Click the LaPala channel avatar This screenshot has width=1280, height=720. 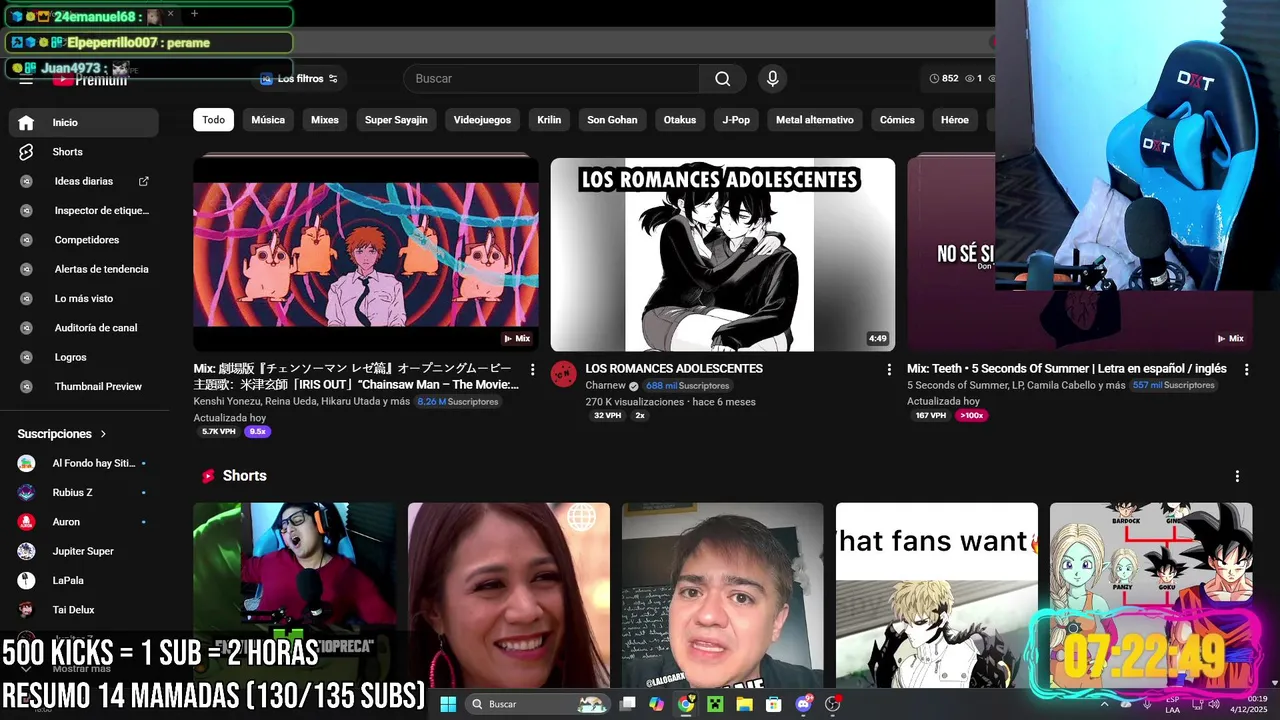tap(27, 580)
